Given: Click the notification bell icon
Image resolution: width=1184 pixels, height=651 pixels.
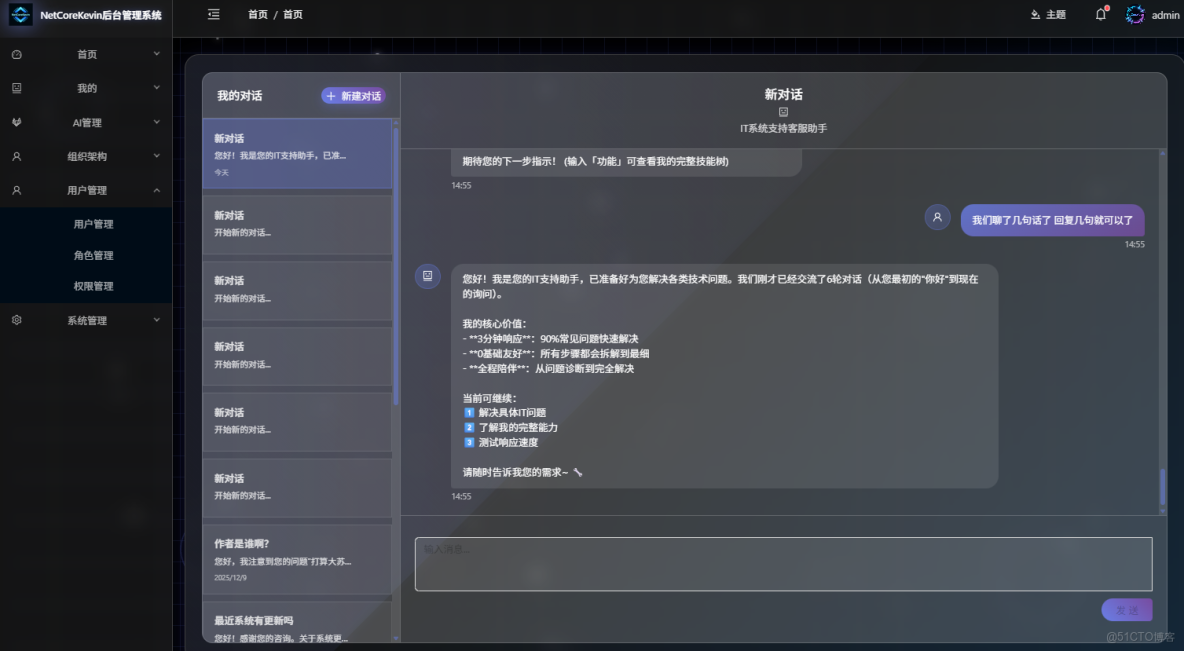Looking at the screenshot, I should click(x=1100, y=14).
